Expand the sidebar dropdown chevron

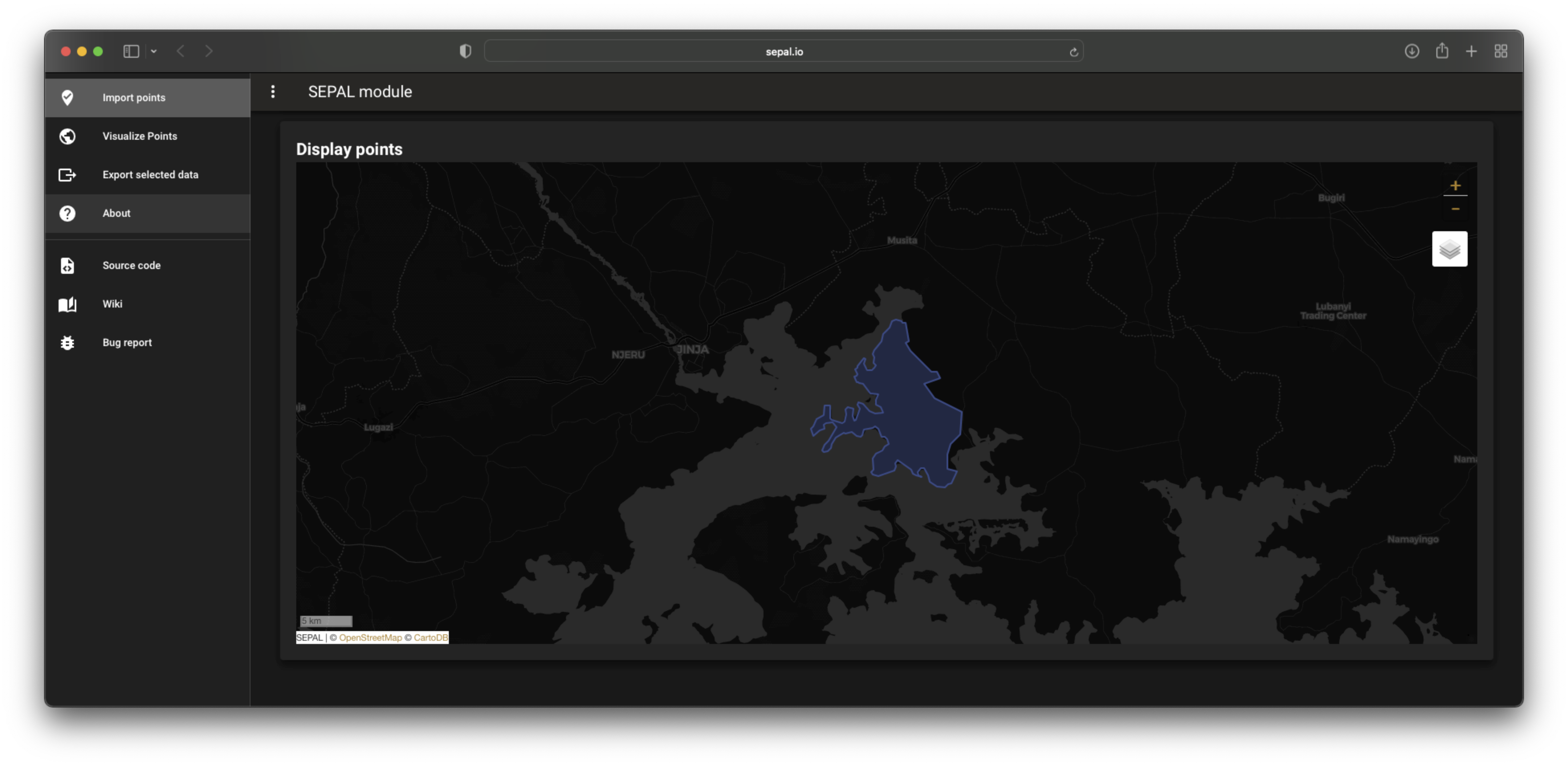[154, 51]
